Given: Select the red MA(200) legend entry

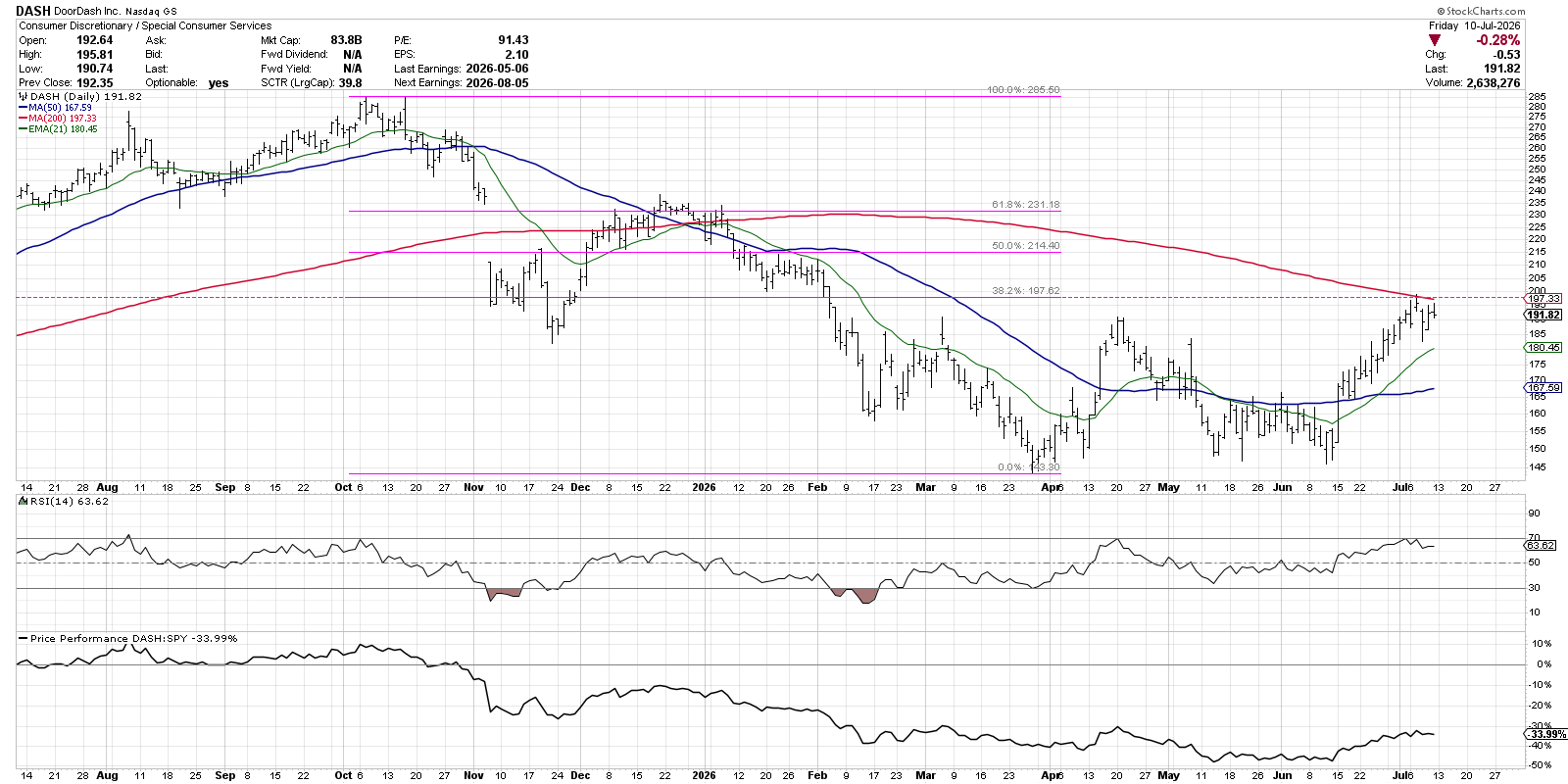Looking at the screenshot, I should [x=58, y=119].
